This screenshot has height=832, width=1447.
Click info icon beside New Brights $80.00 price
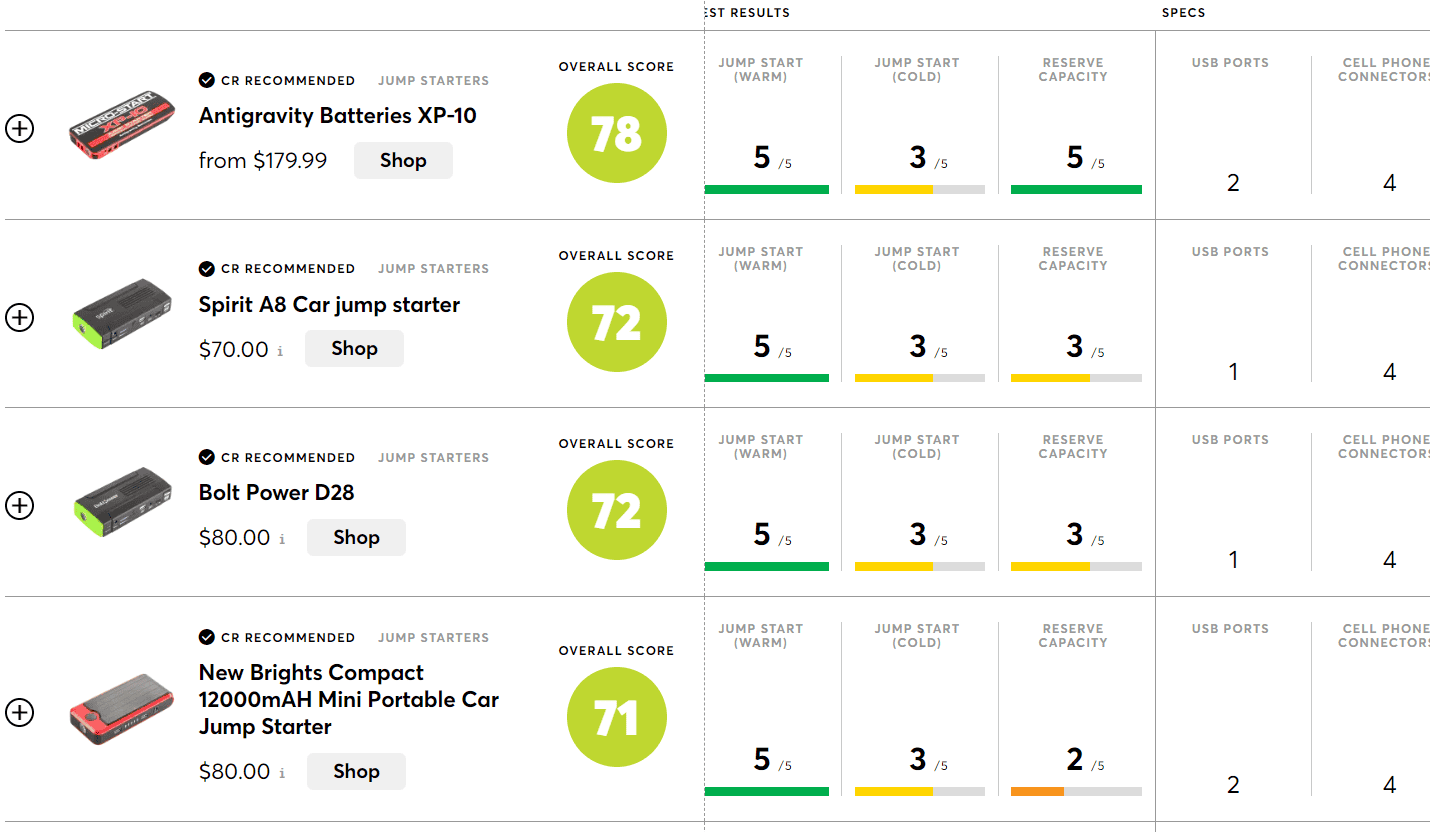282,773
